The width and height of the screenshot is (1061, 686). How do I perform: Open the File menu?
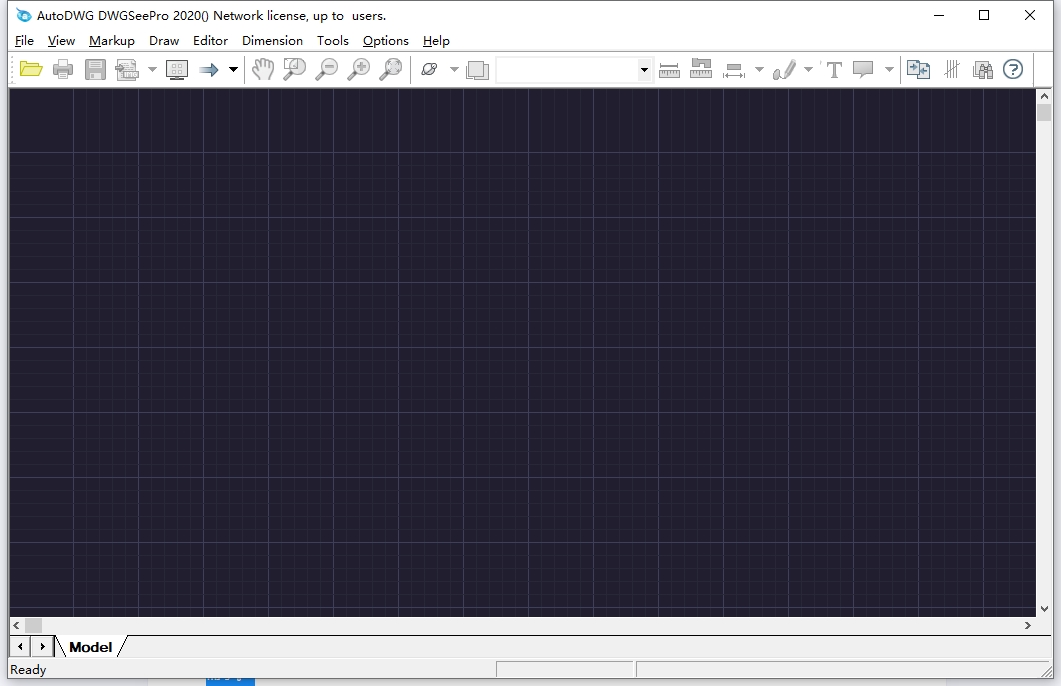tap(24, 41)
